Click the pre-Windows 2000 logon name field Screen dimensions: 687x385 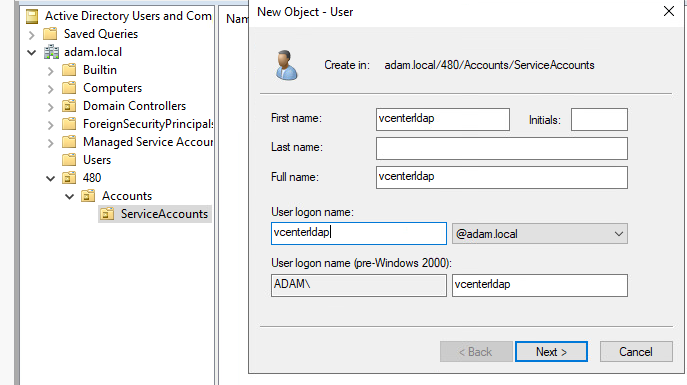point(540,285)
